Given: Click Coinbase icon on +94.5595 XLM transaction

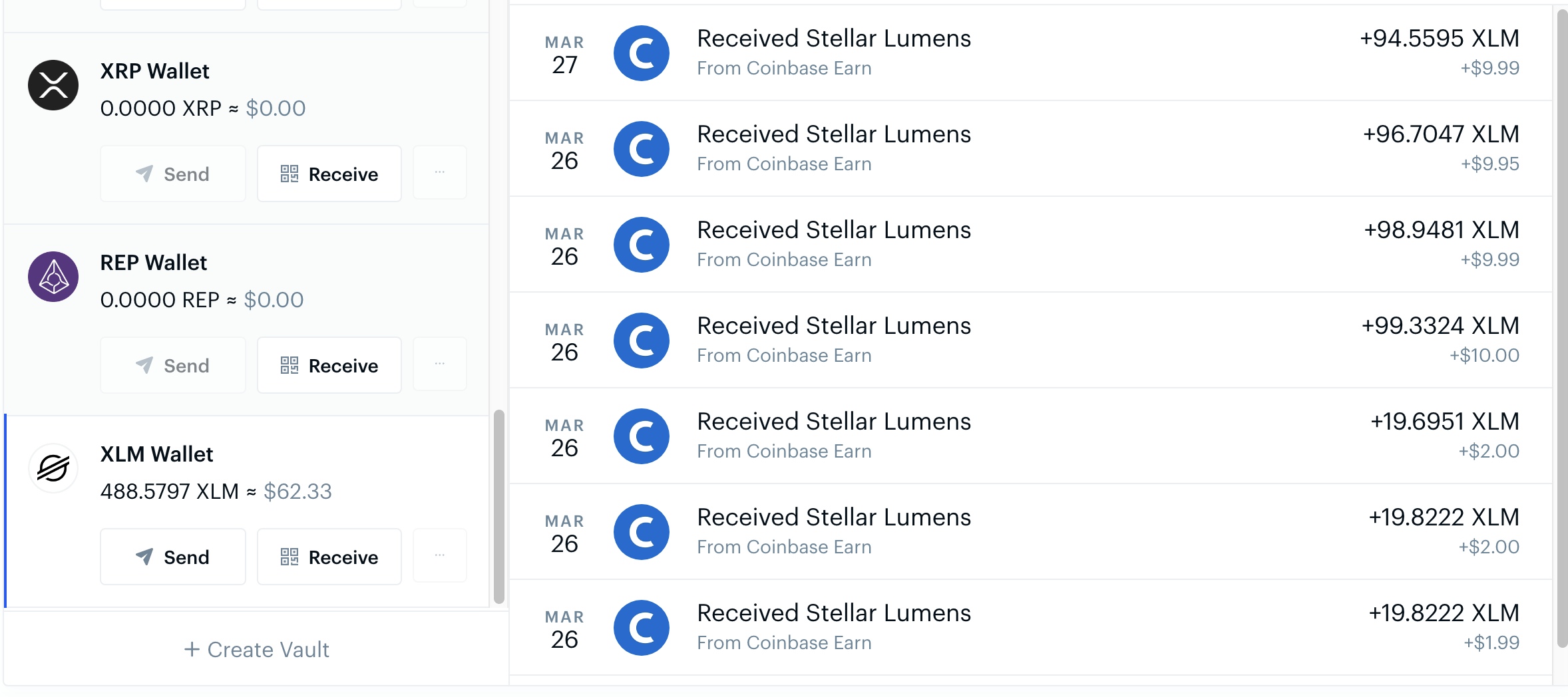Looking at the screenshot, I should click(641, 53).
